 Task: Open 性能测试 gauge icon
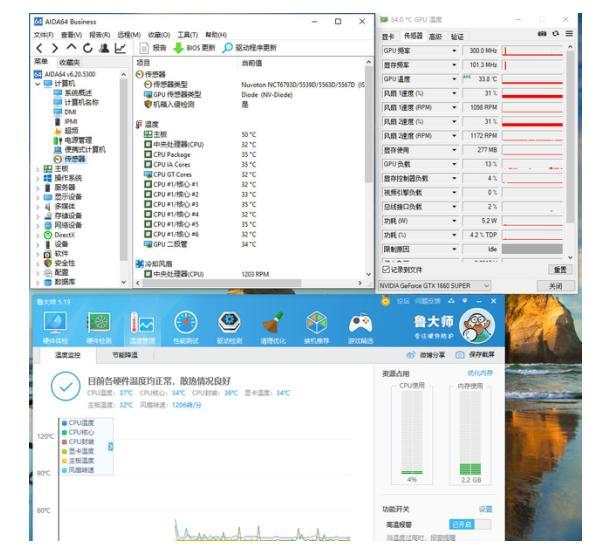point(186,327)
